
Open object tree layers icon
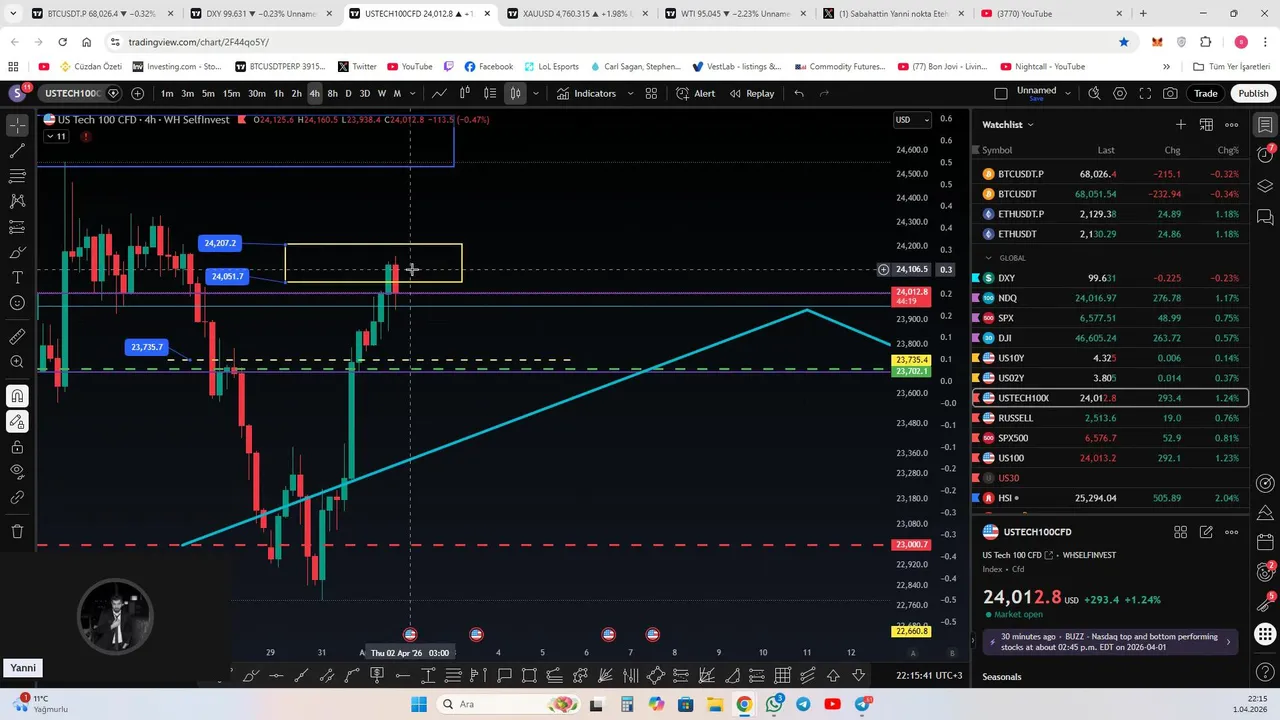click(1265, 186)
